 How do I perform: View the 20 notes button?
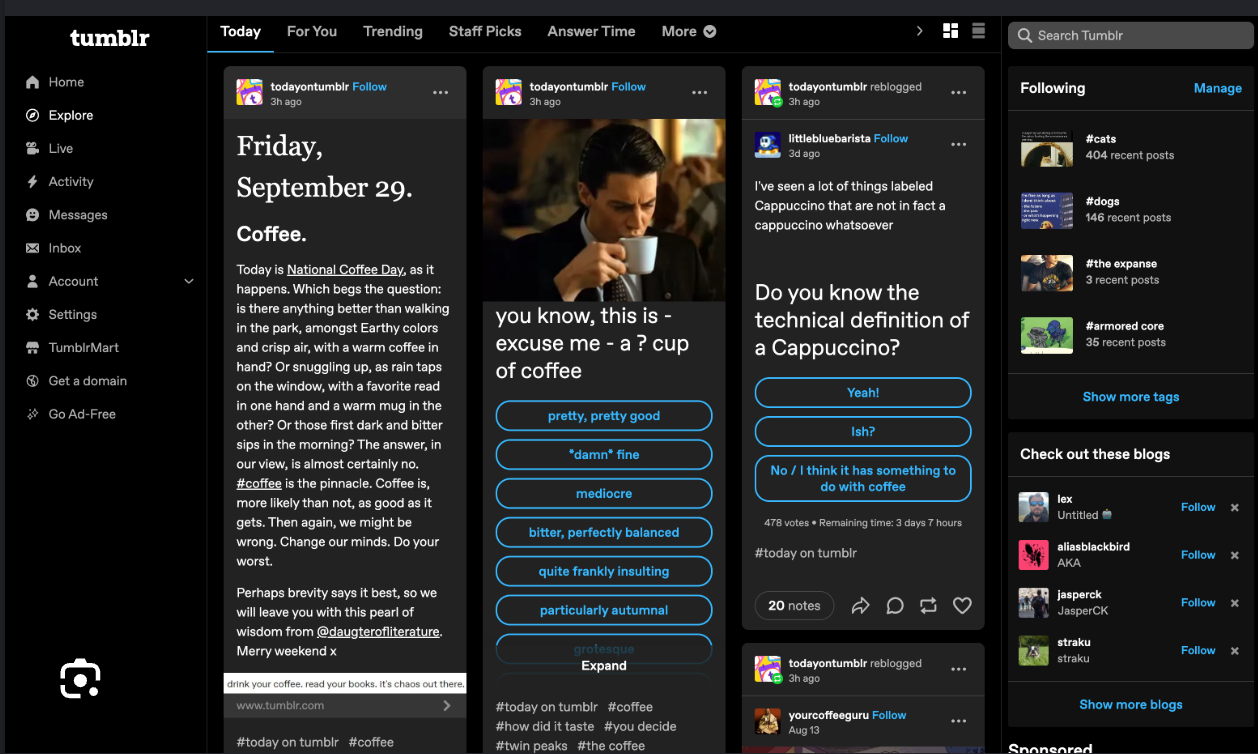coord(794,605)
